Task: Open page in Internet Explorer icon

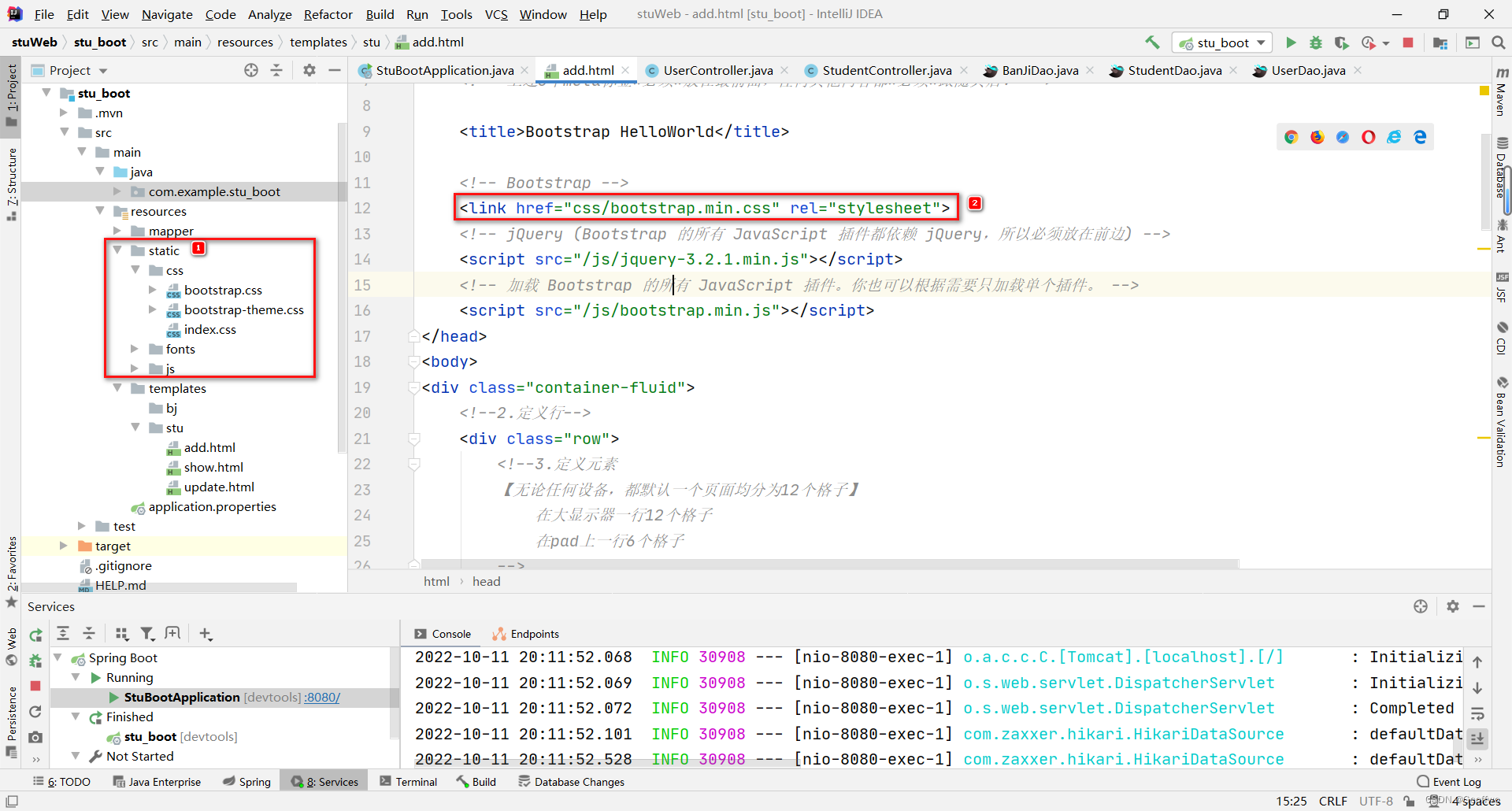Action: point(1394,137)
